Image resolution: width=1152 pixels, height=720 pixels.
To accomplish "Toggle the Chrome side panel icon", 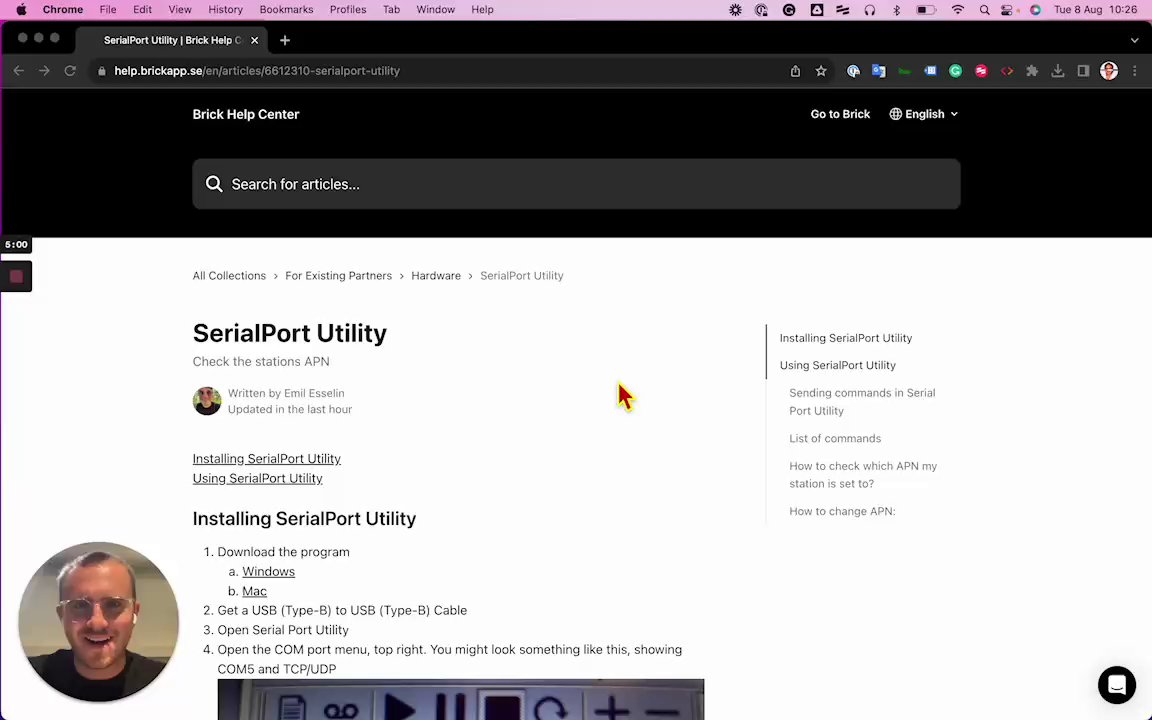I will tap(1083, 71).
